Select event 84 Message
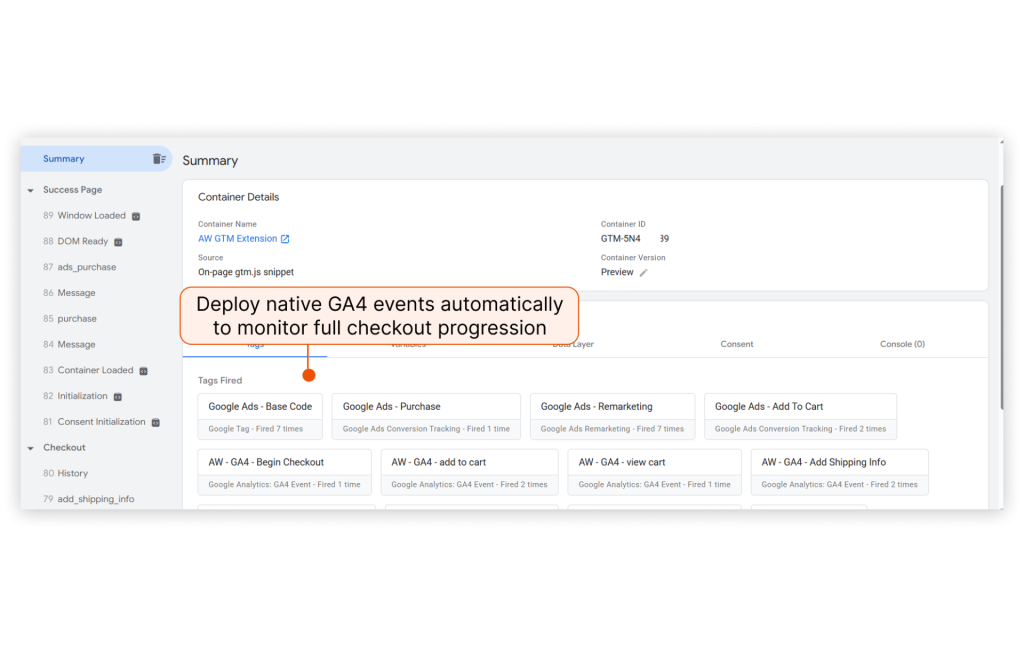The image size is (1024, 650). 69,344
